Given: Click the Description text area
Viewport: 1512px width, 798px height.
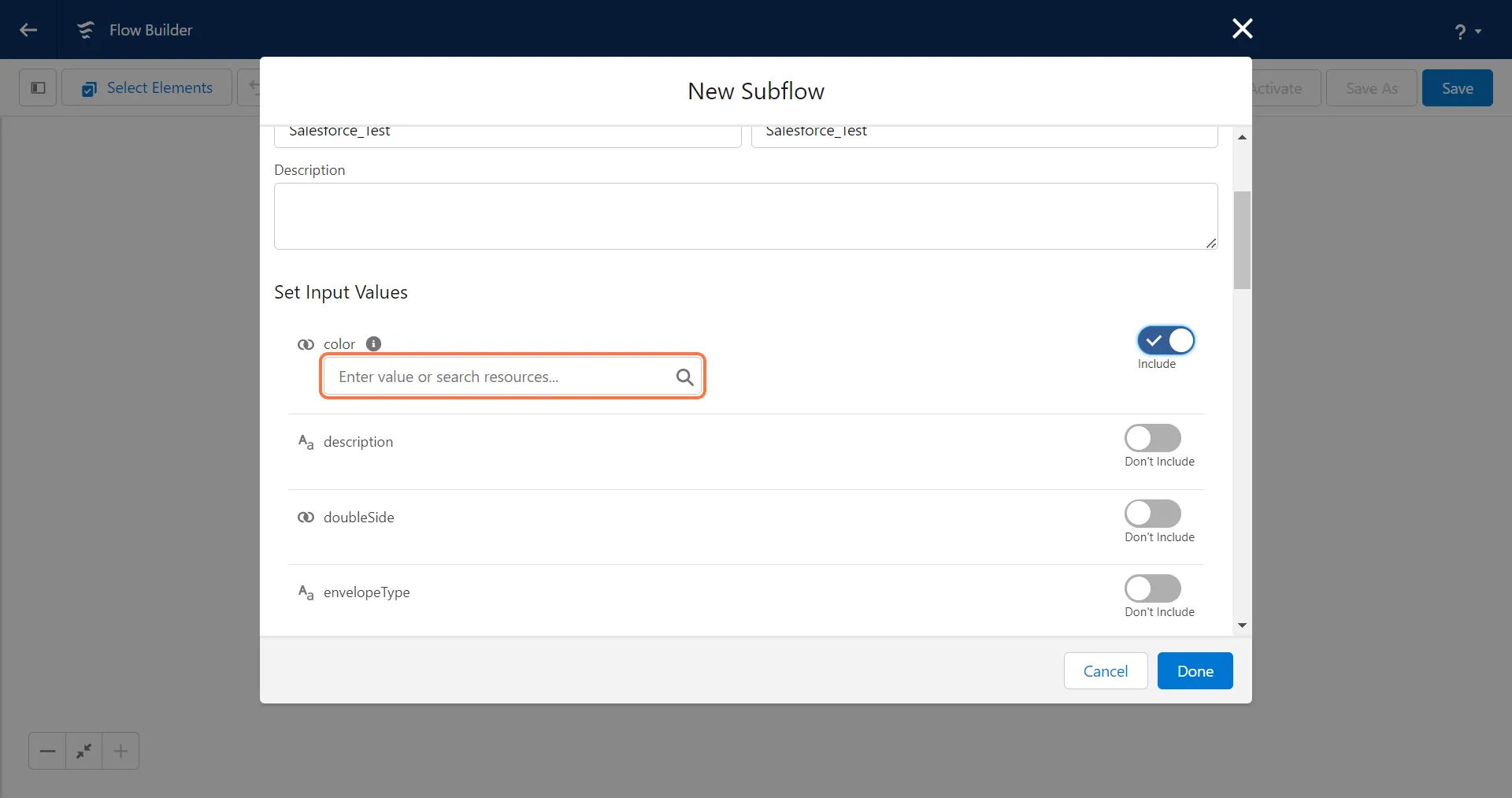Looking at the screenshot, I should pos(745,217).
